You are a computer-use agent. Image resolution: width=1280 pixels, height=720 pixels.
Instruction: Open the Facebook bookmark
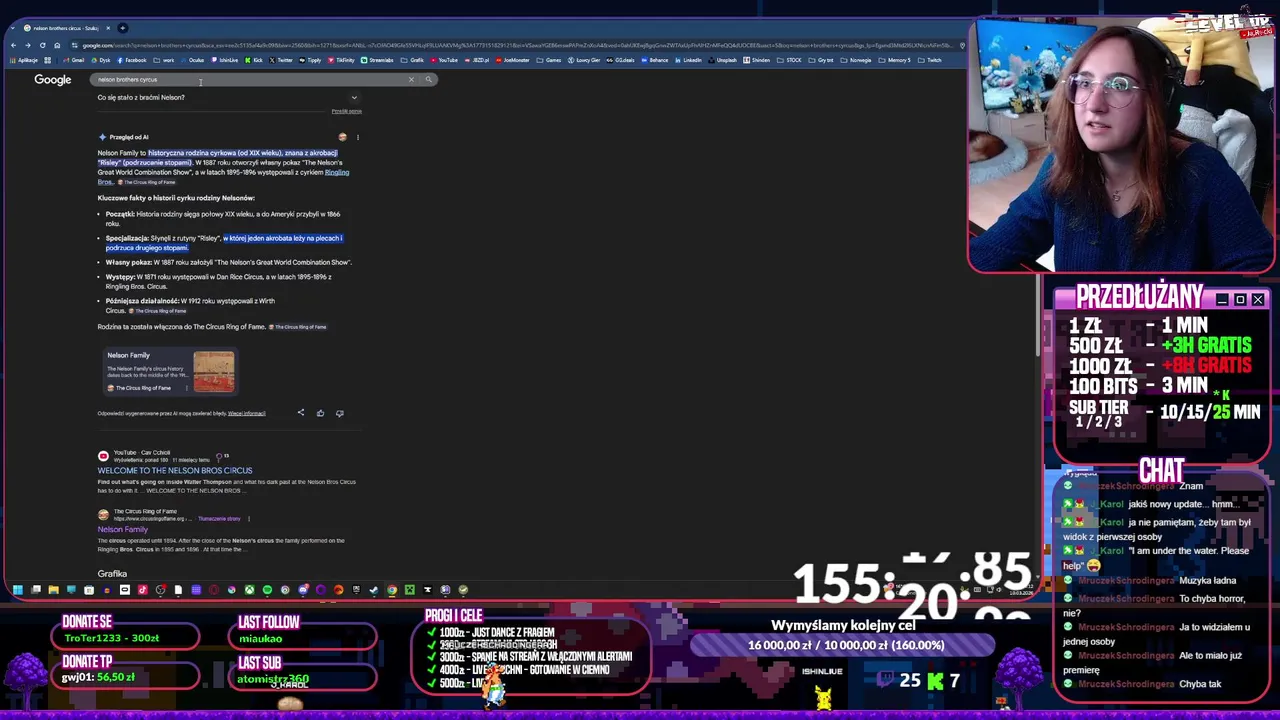131,60
